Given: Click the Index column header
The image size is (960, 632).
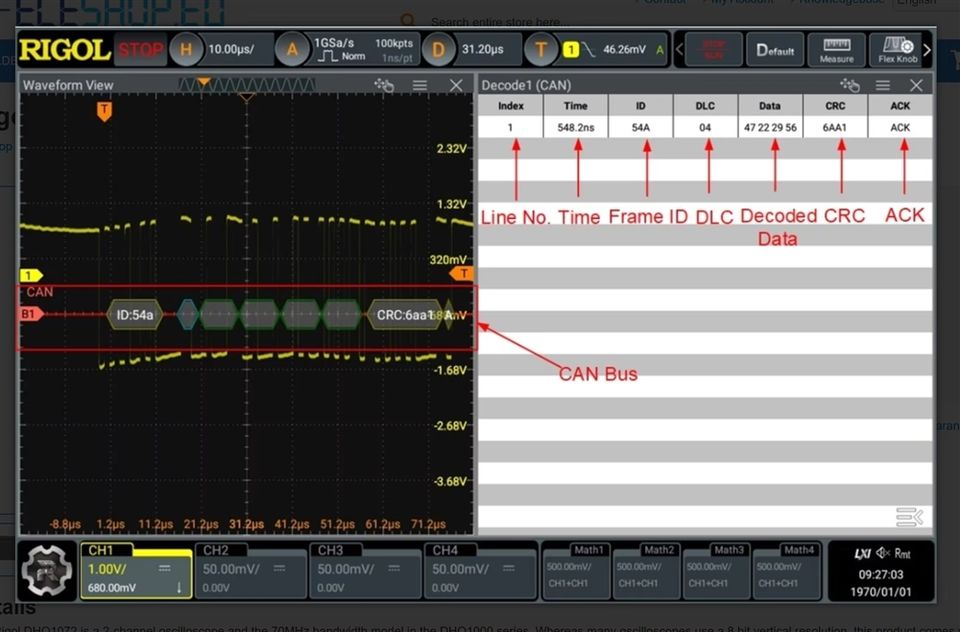Looking at the screenshot, I should pos(511,105).
